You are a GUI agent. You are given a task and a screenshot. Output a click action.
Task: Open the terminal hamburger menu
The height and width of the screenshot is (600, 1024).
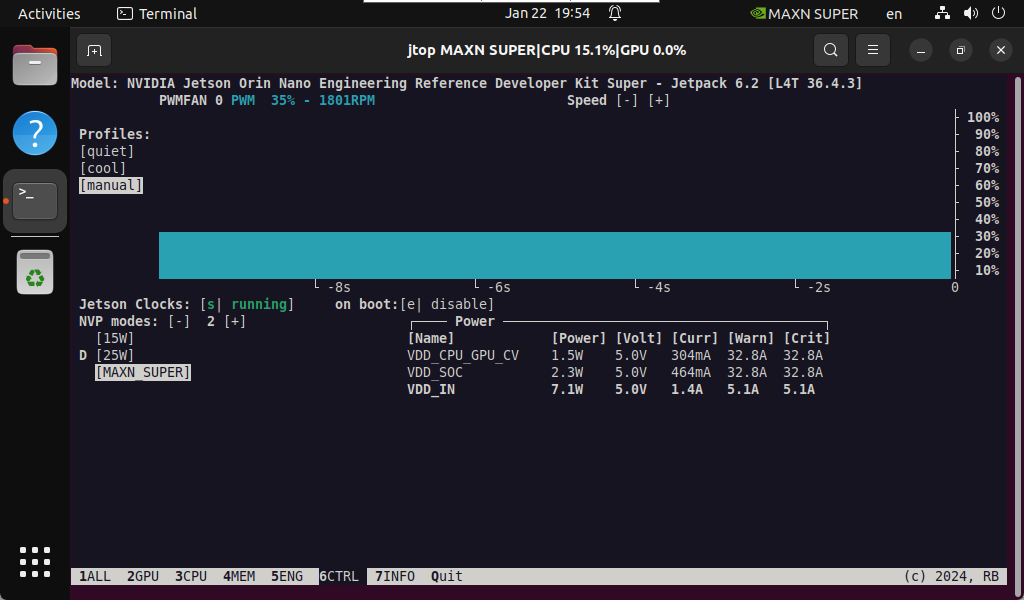click(873, 50)
